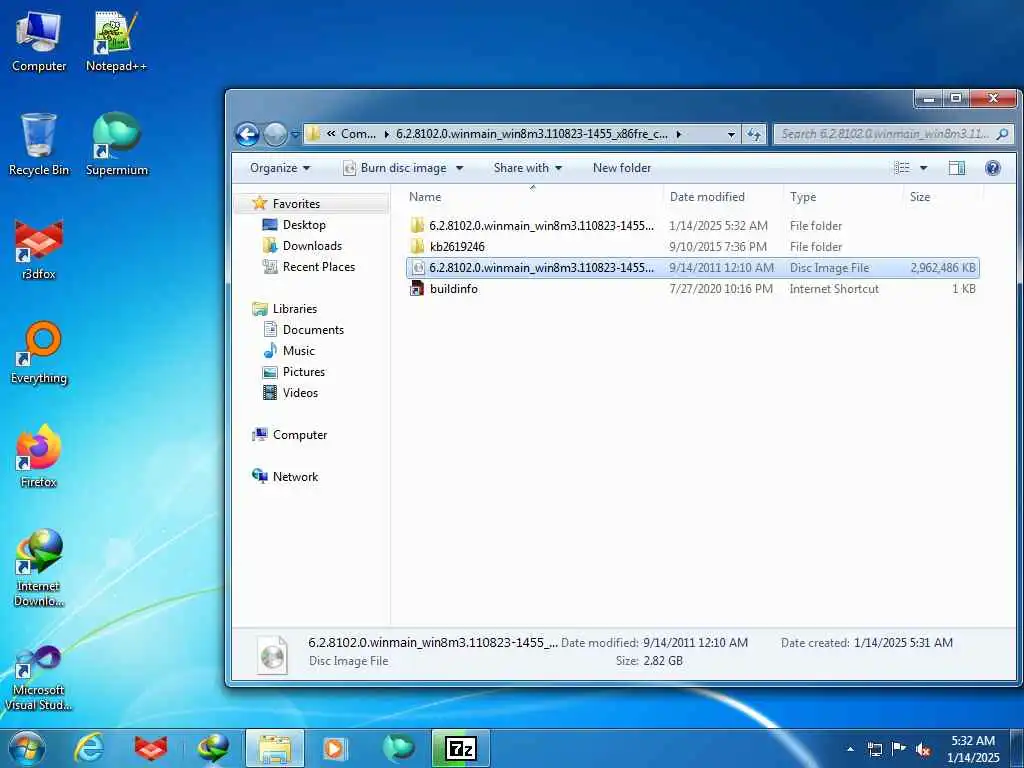Open Supermium from the taskbar
1024x768 pixels.
[398, 748]
